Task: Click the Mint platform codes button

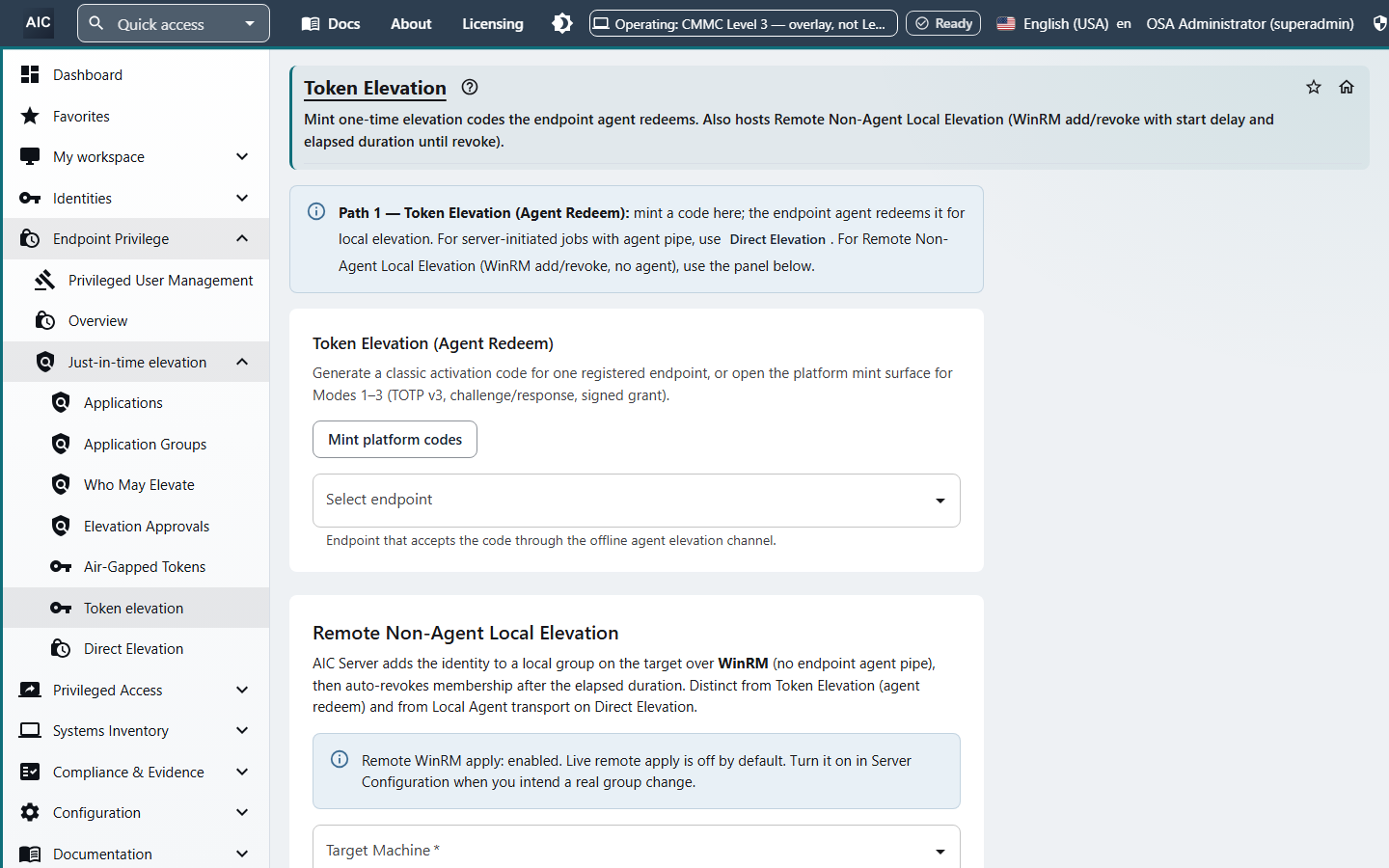Action: (x=395, y=439)
